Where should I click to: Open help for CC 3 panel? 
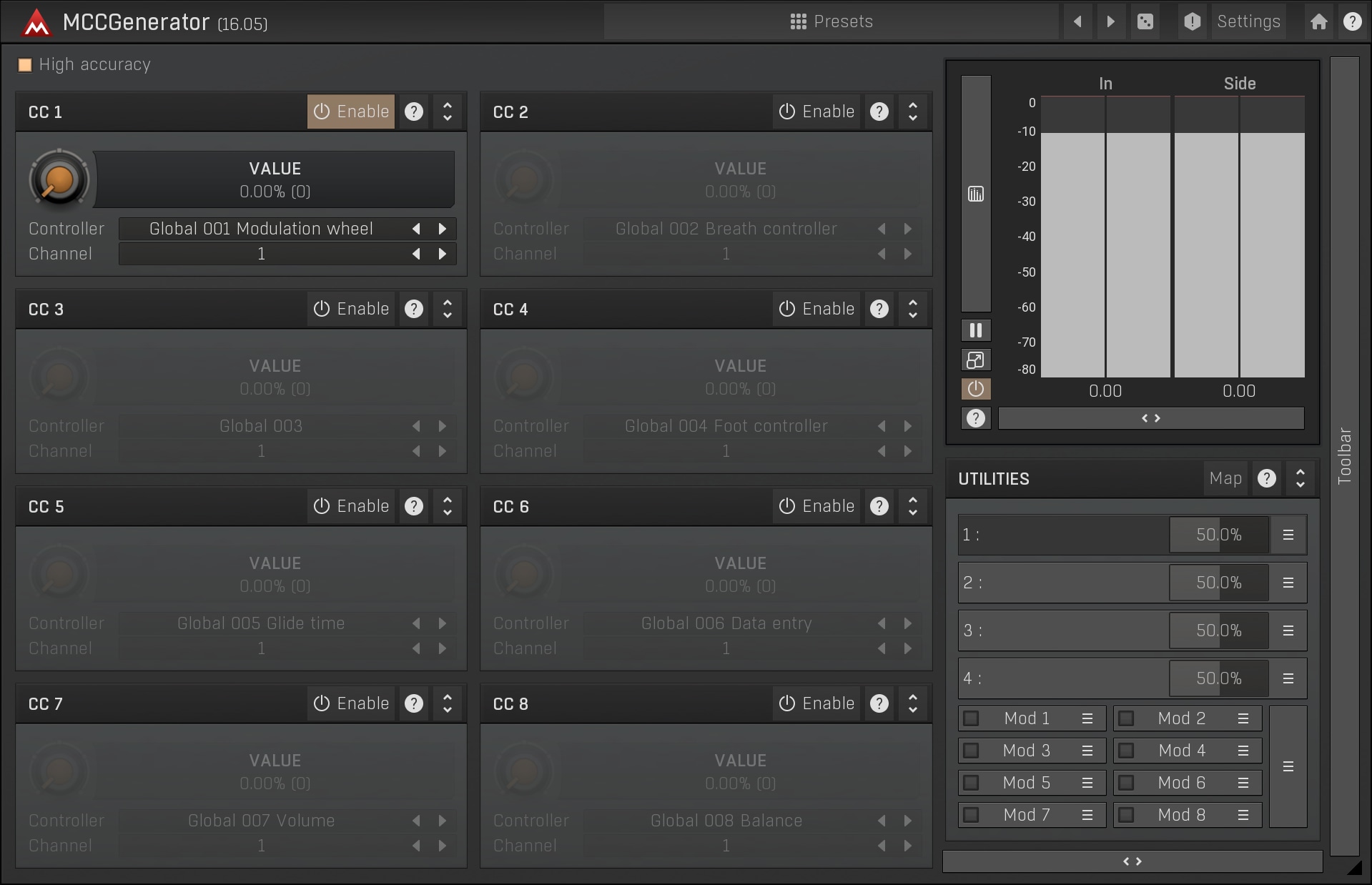[414, 309]
